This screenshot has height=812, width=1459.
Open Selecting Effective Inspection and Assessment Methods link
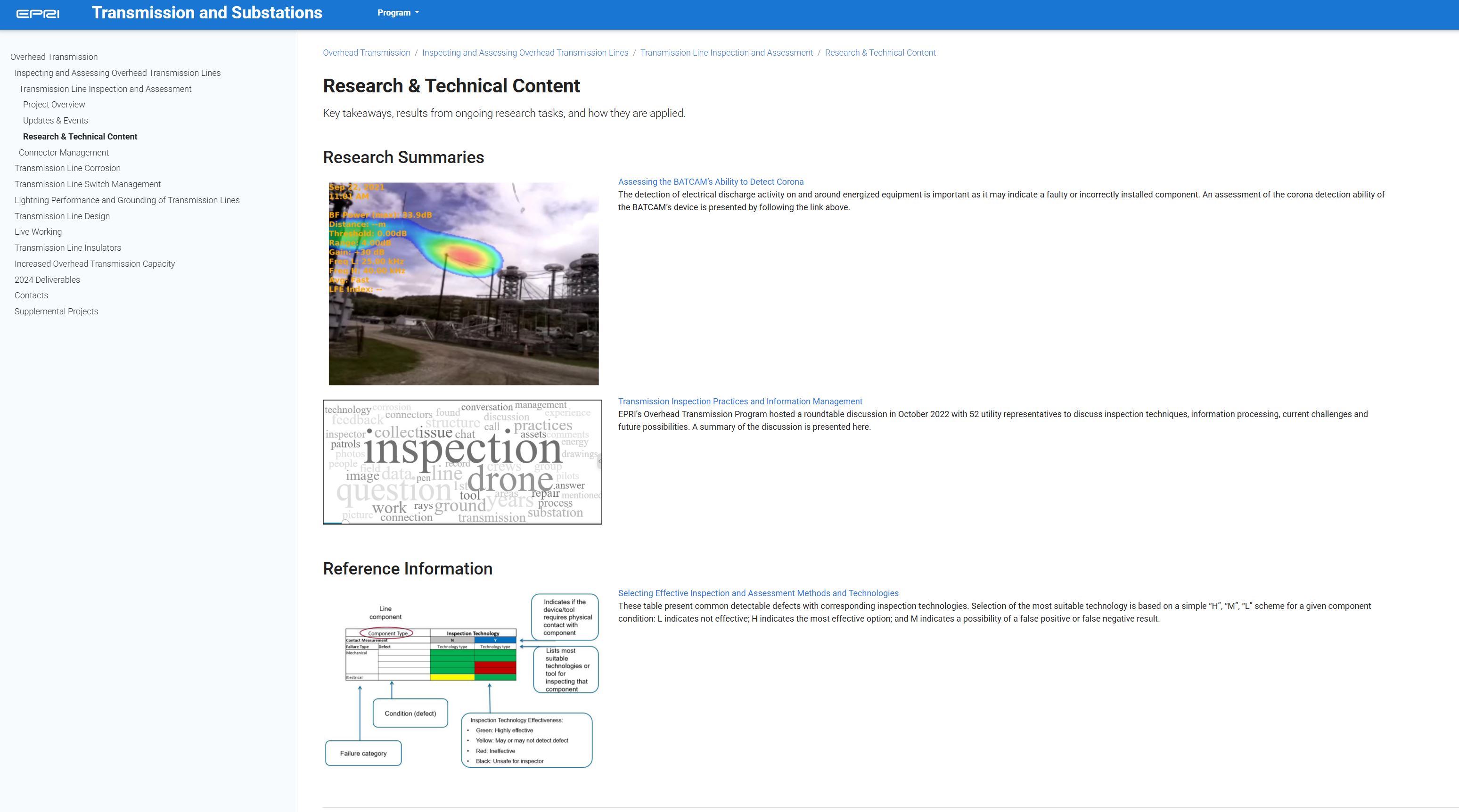758,593
